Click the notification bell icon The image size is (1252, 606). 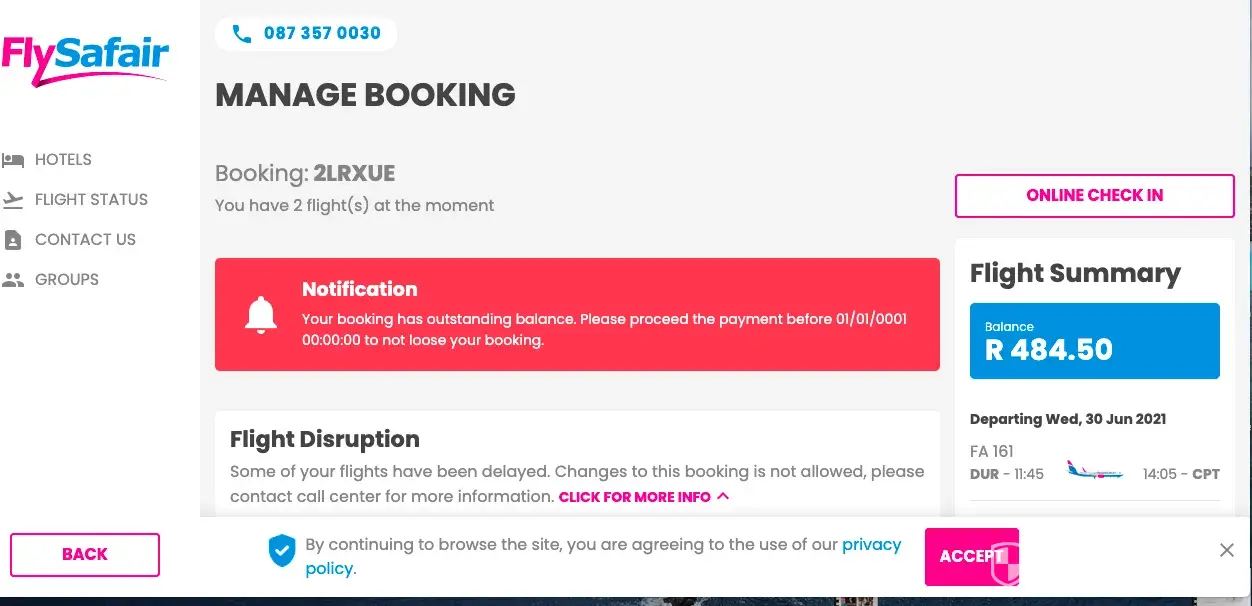pos(260,315)
